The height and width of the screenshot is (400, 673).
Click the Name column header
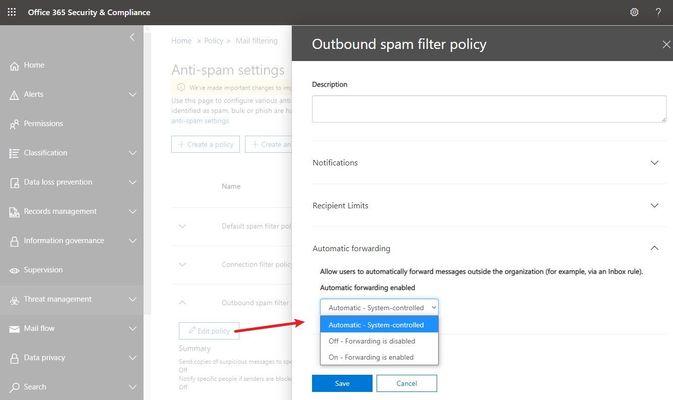tap(231, 186)
